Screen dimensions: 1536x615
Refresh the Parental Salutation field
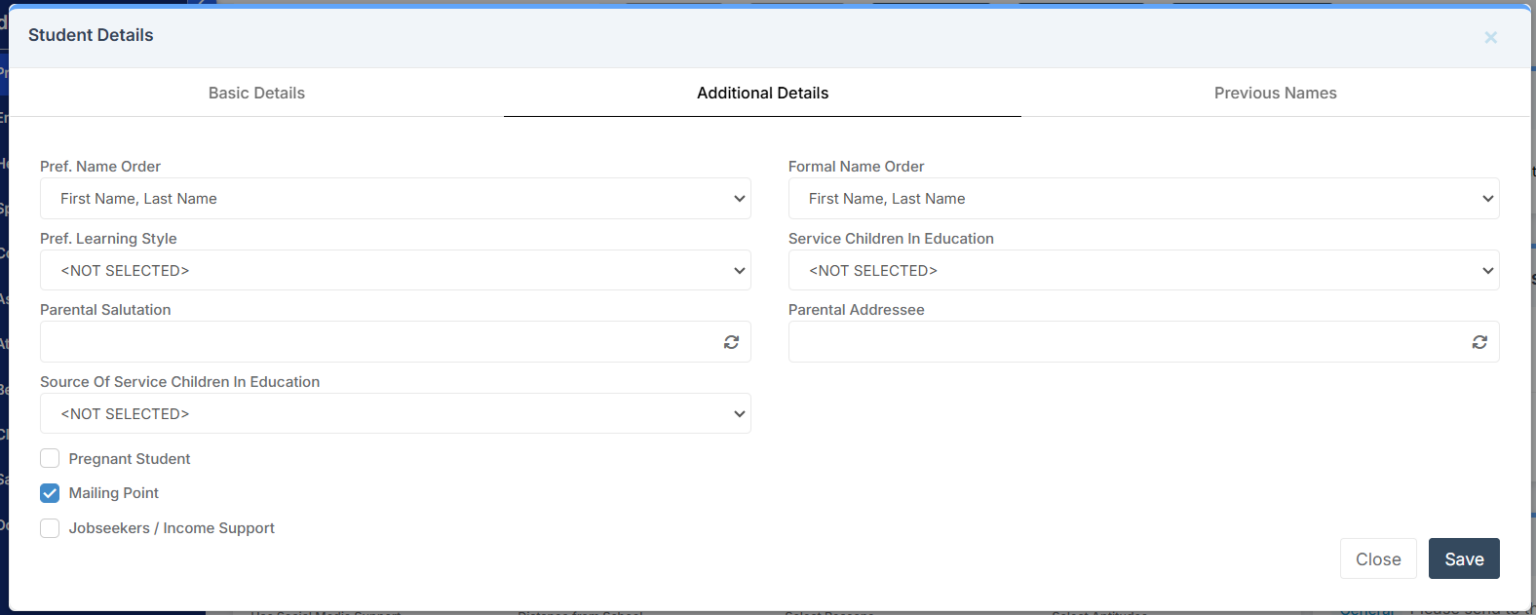[731, 342]
